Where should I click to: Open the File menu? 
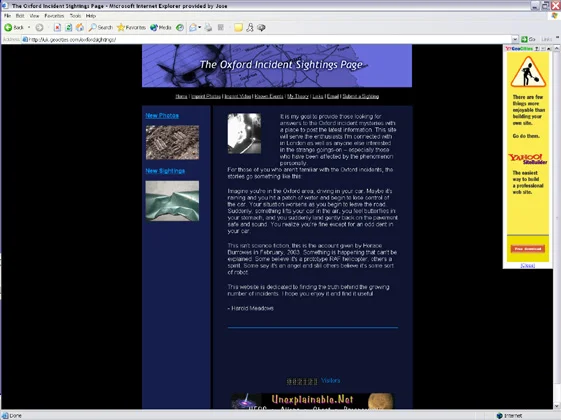(8, 16)
